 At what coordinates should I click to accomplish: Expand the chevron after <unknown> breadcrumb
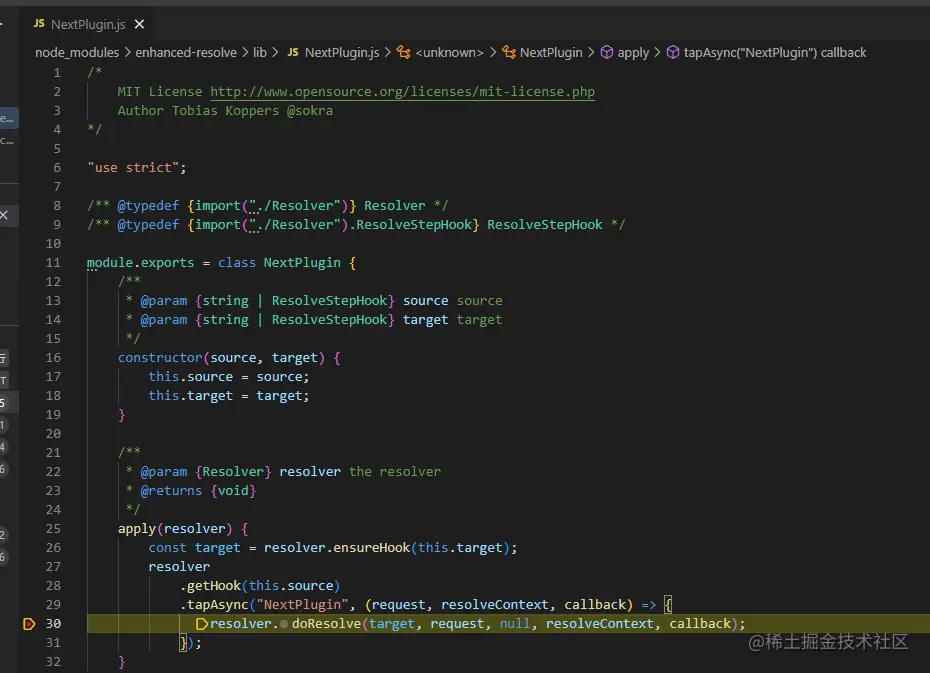[x=493, y=53]
